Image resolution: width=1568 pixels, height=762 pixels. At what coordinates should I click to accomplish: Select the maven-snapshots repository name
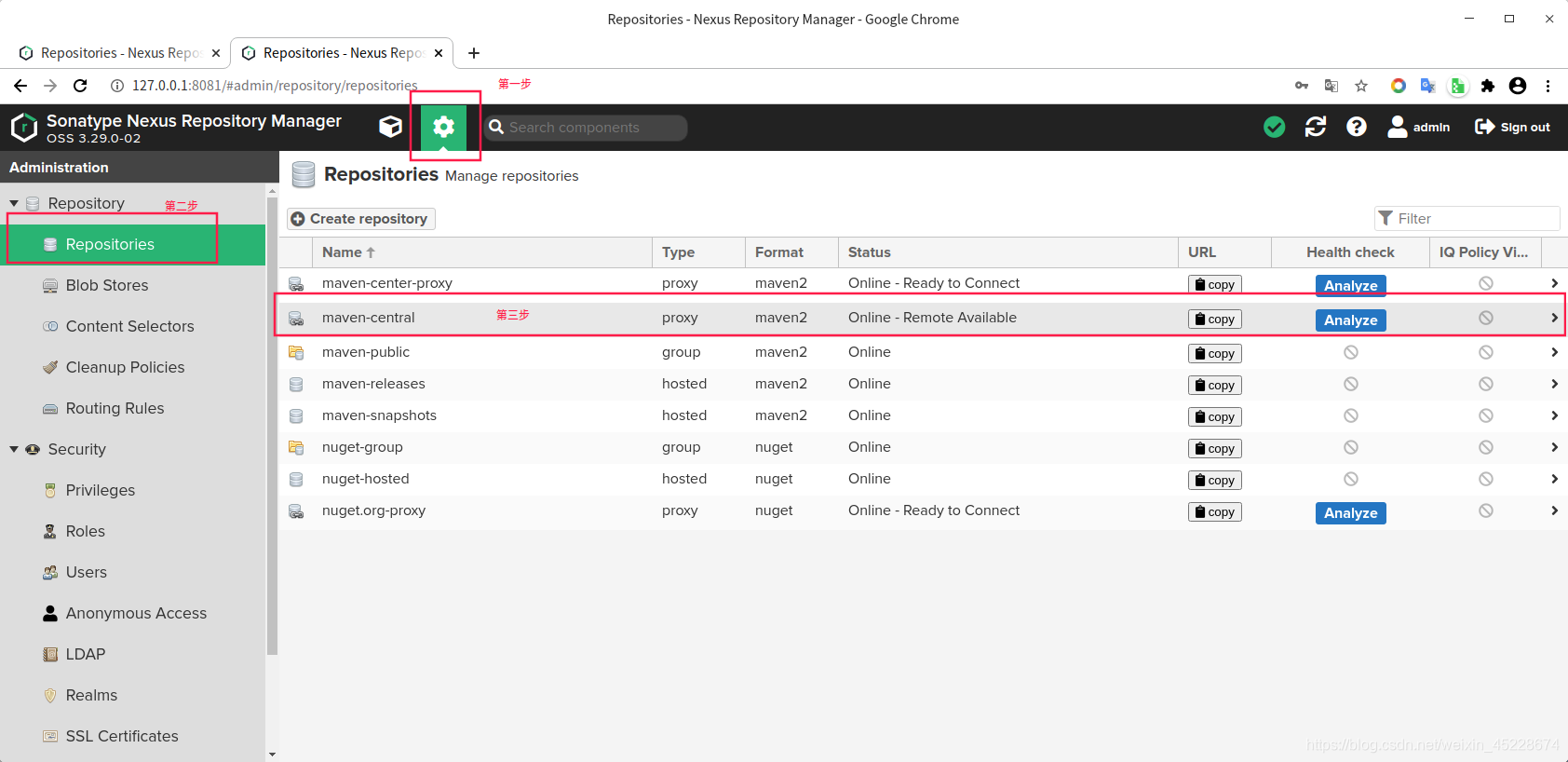(x=379, y=415)
